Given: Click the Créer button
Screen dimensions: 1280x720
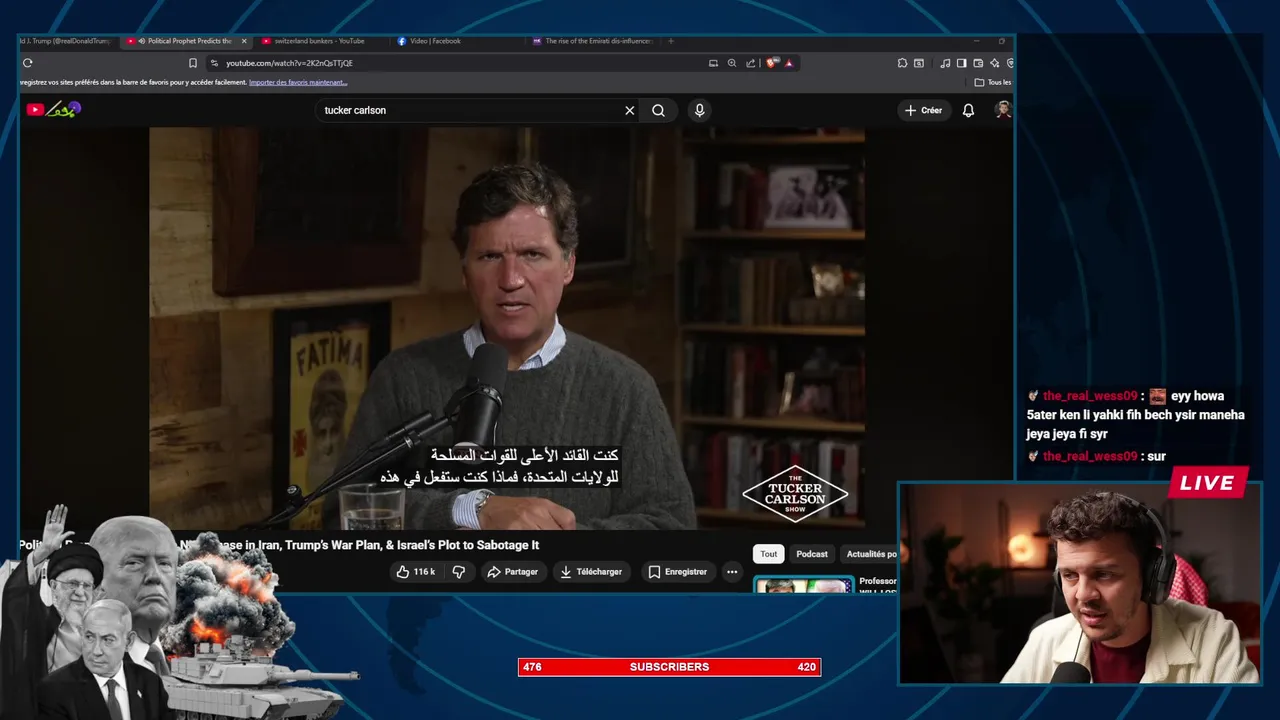Looking at the screenshot, I should (923, 110).
